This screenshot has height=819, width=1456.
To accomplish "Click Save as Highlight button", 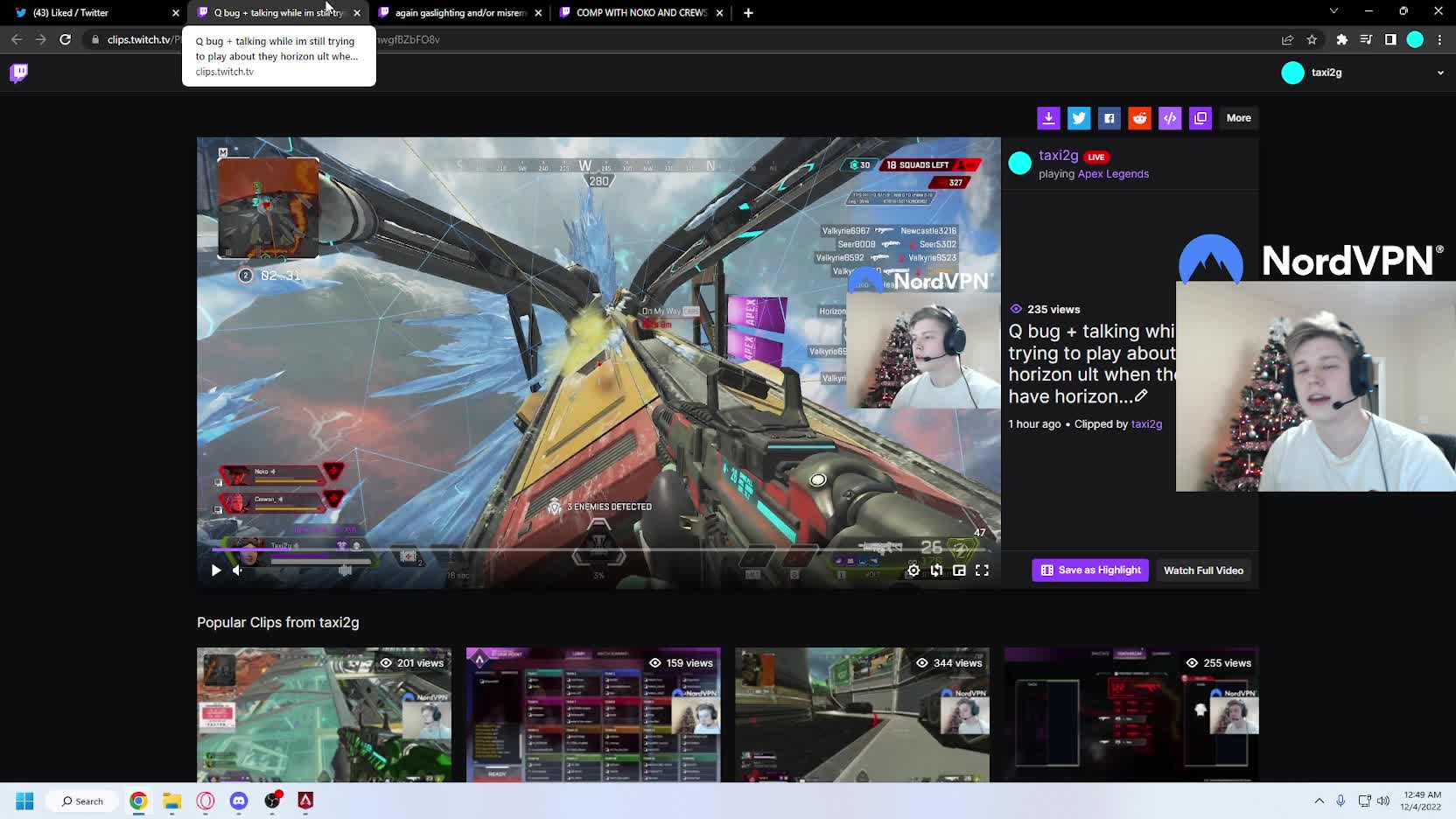I will click(1090, 570).
